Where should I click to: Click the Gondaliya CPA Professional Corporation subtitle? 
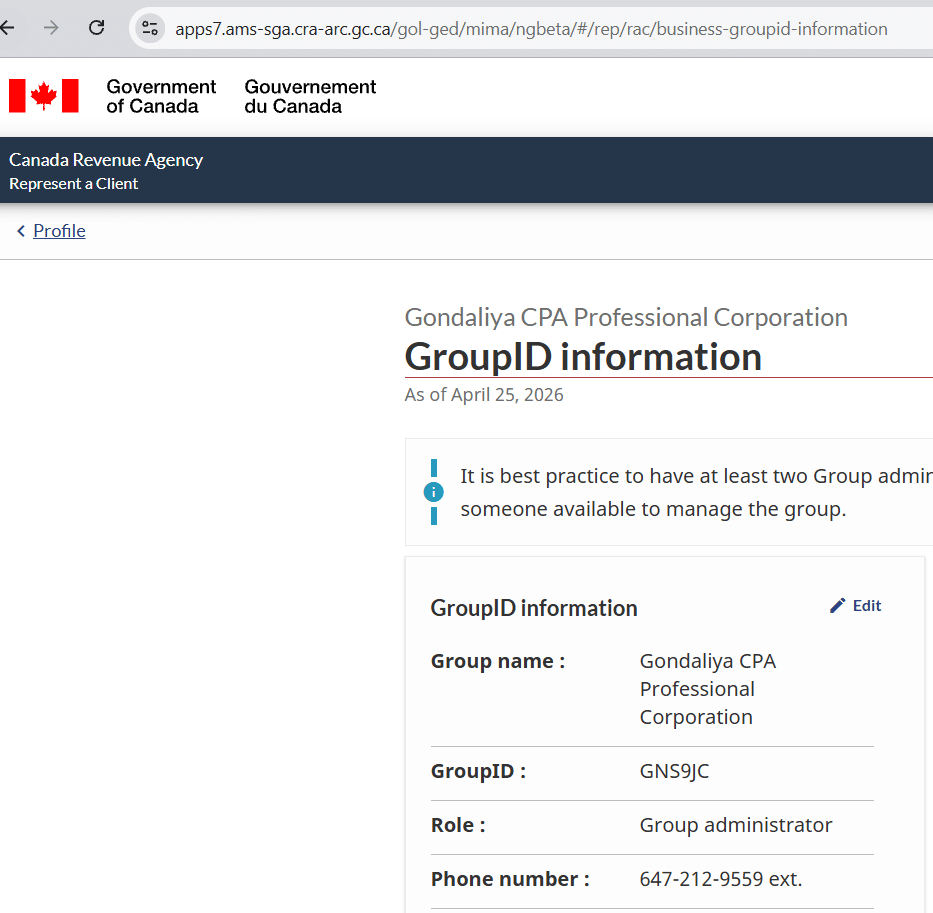[x=626, y=318]
